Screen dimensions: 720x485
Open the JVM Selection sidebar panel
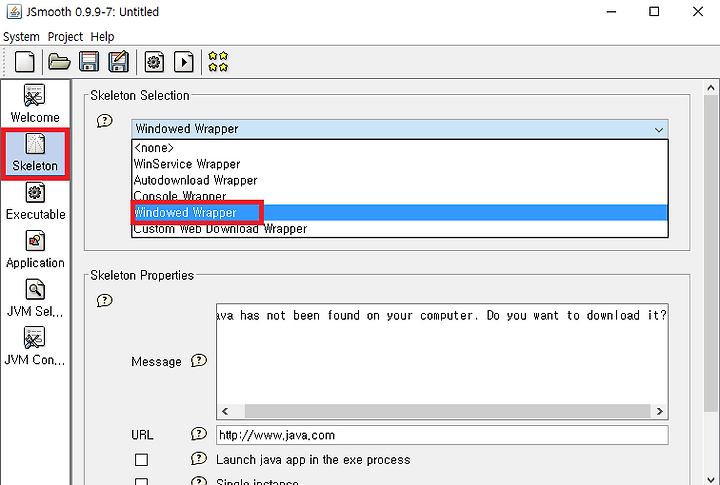tap(35, 299)
